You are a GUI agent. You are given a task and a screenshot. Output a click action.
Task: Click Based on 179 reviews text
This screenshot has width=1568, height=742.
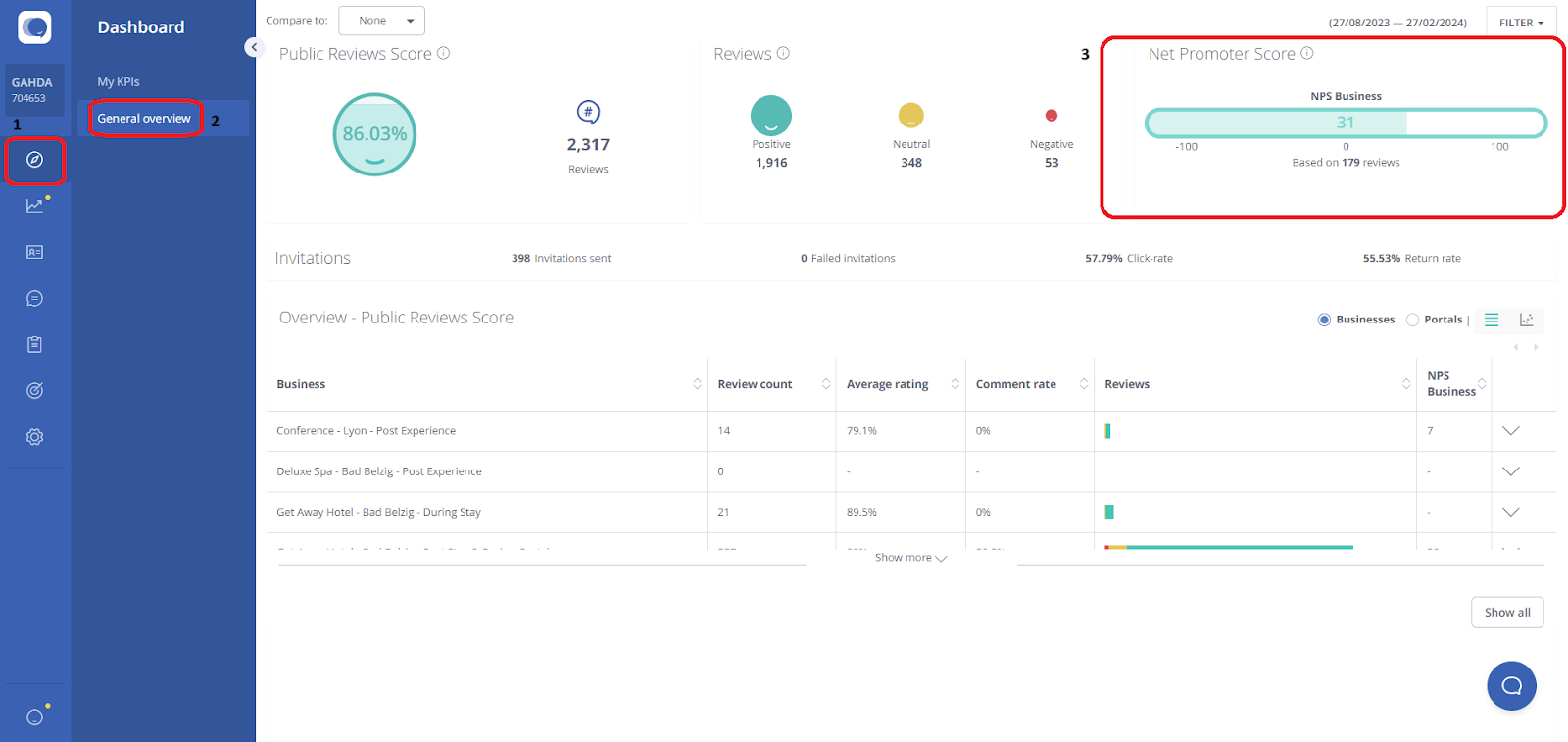pos(1346,163)
